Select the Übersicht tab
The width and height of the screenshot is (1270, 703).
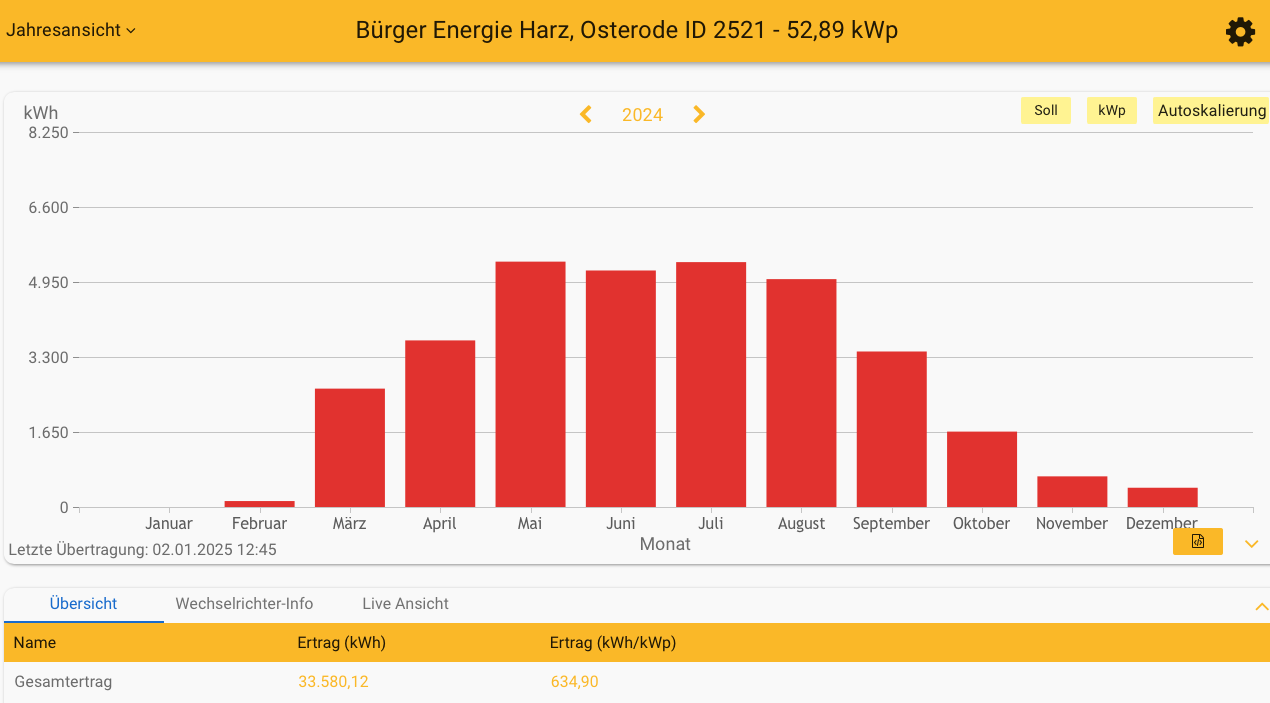point(83,604)
